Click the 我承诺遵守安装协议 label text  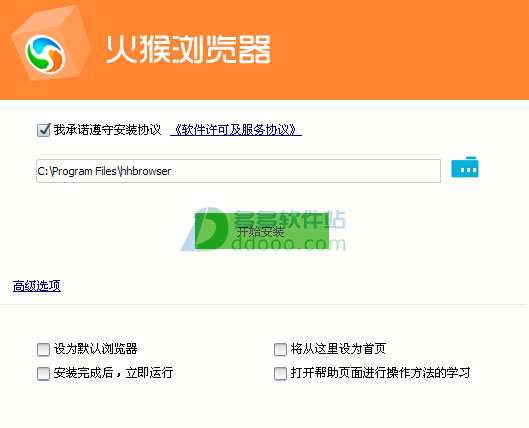[107, 130]
